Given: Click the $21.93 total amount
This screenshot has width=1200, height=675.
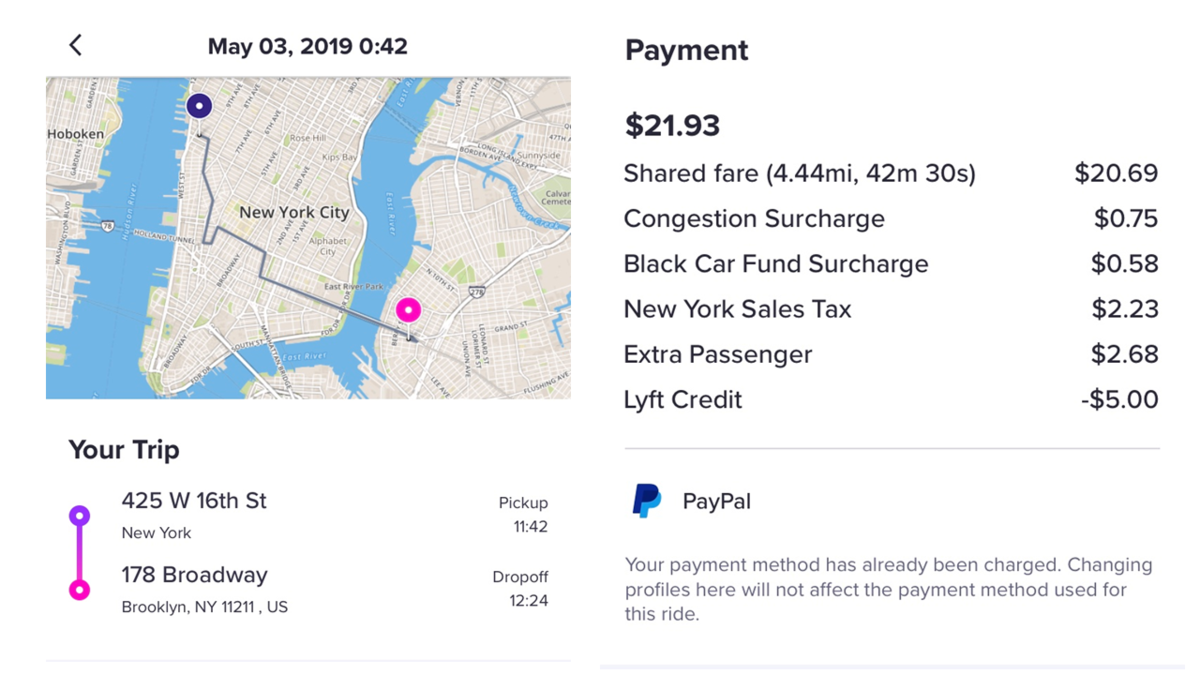Looking at the screenshot, I should pyautogui.click(x=673, y=126).
